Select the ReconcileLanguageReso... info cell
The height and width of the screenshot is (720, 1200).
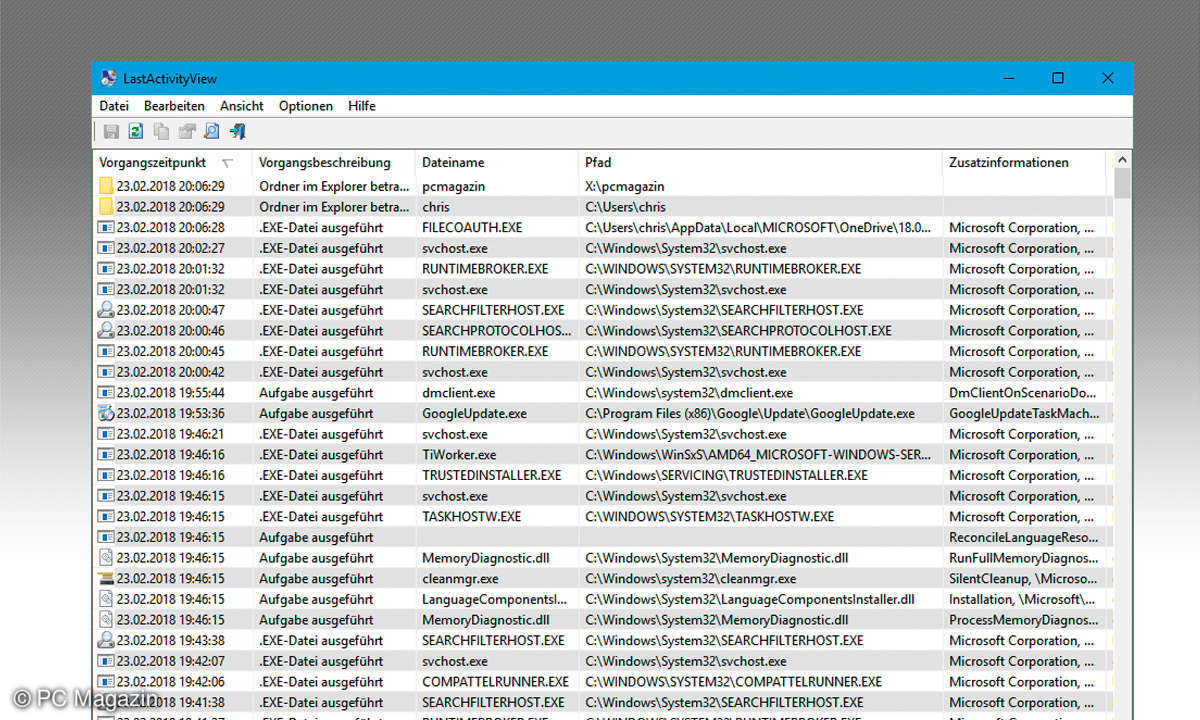pos(1024,537)
